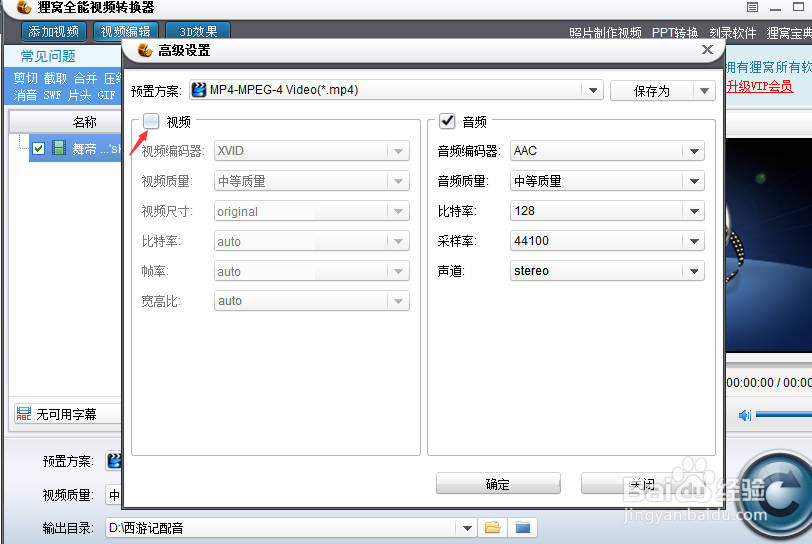Select the 舞帝 file row
The height and width of the screenshot is (544, 812).
tap(75, 149)
